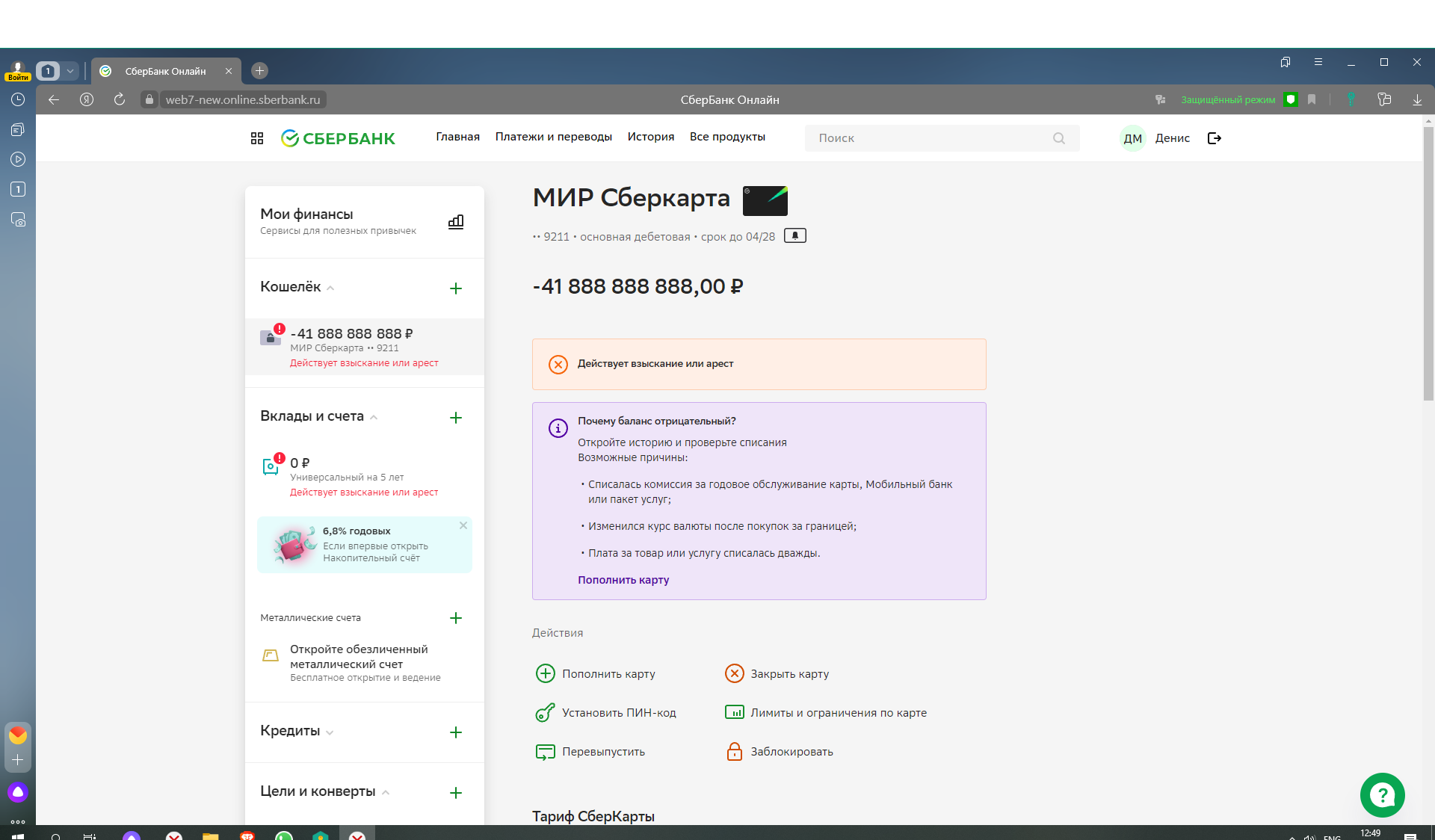Add a metal account with plus icon
Viewport: 1435px width, 840px height.
pos(456,618)
